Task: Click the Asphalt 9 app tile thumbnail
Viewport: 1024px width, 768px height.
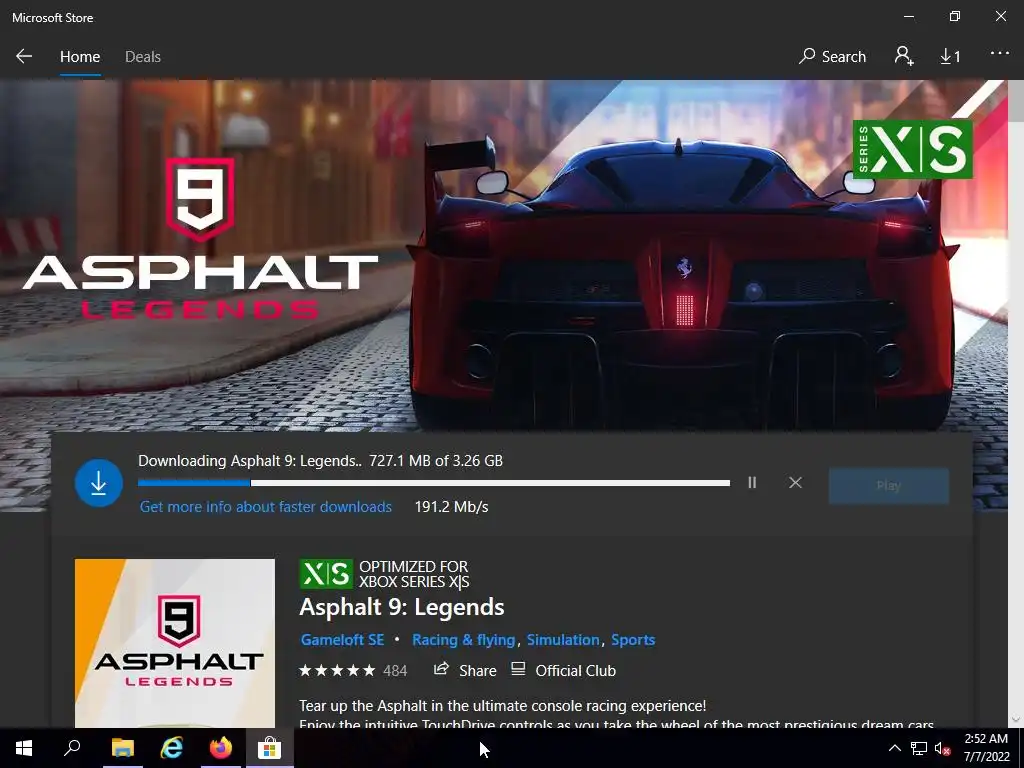Action: [x=174, y=643]
